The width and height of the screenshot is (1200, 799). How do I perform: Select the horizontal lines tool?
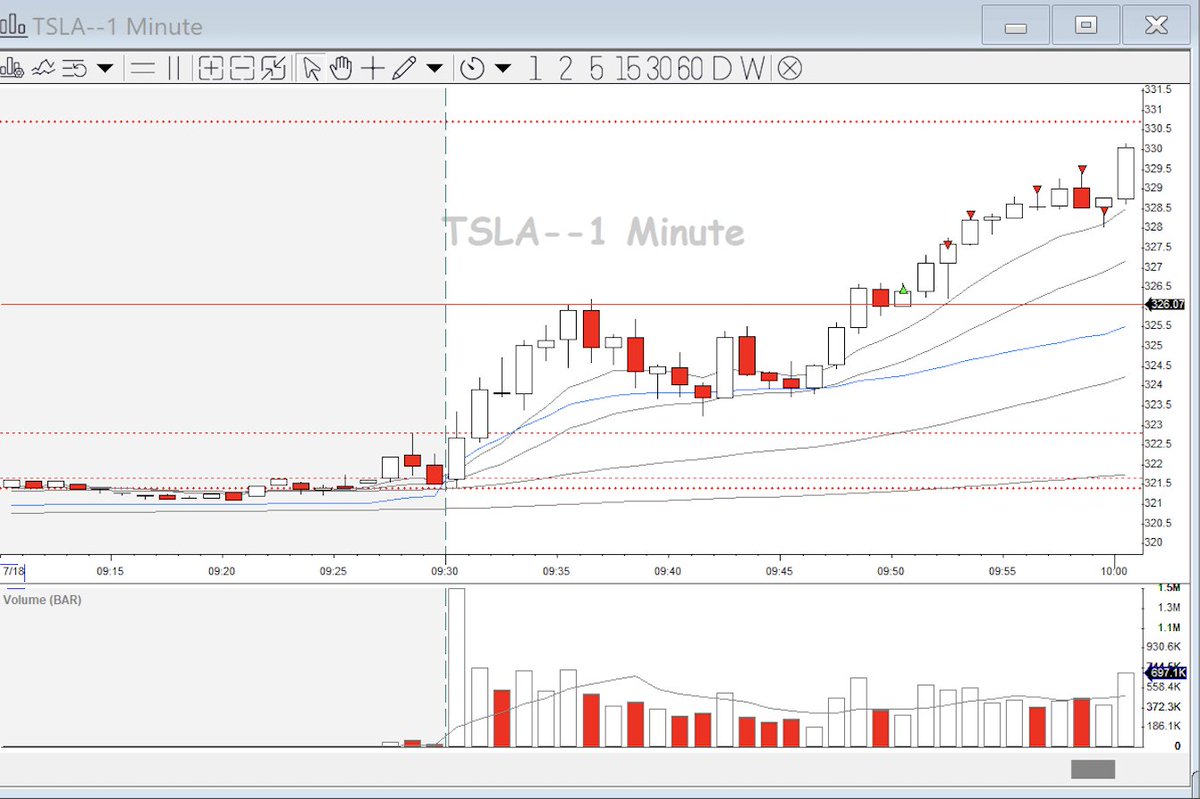point(143,68)
